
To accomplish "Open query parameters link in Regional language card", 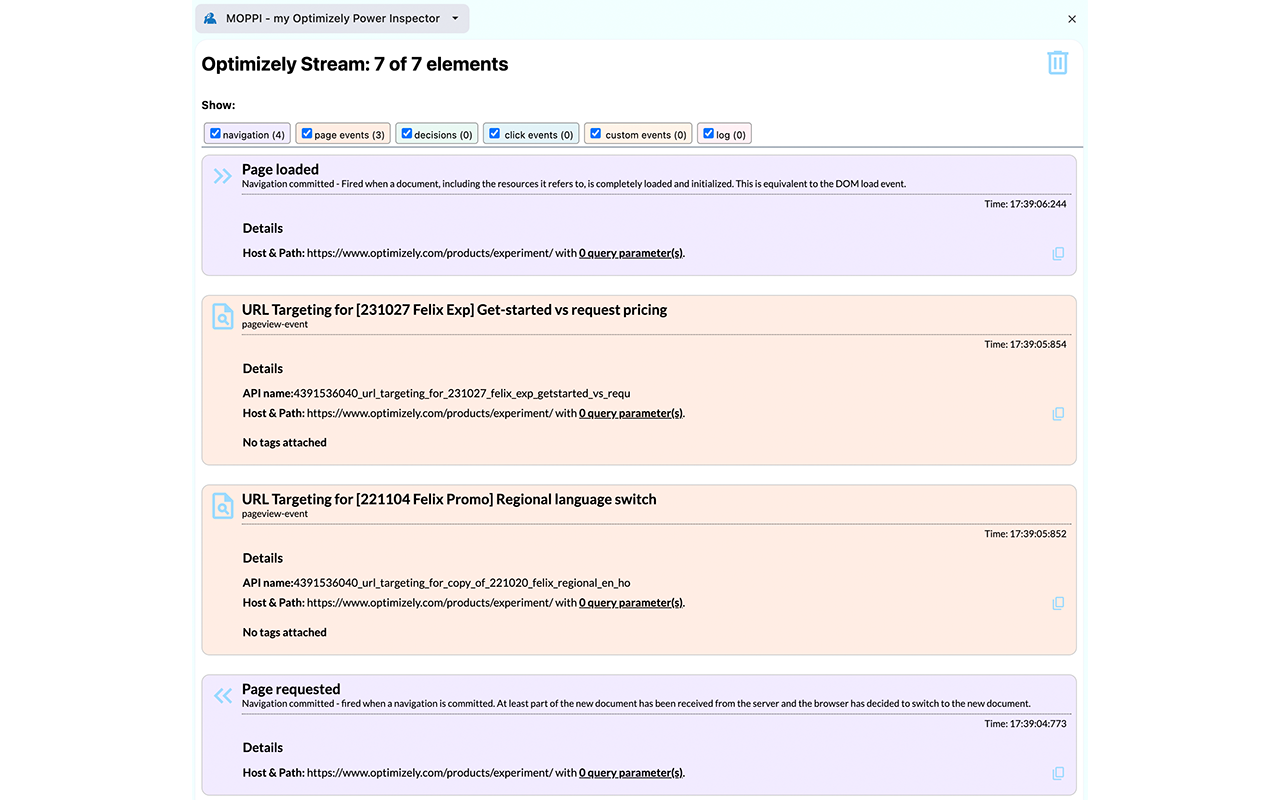I will (631, 603).
